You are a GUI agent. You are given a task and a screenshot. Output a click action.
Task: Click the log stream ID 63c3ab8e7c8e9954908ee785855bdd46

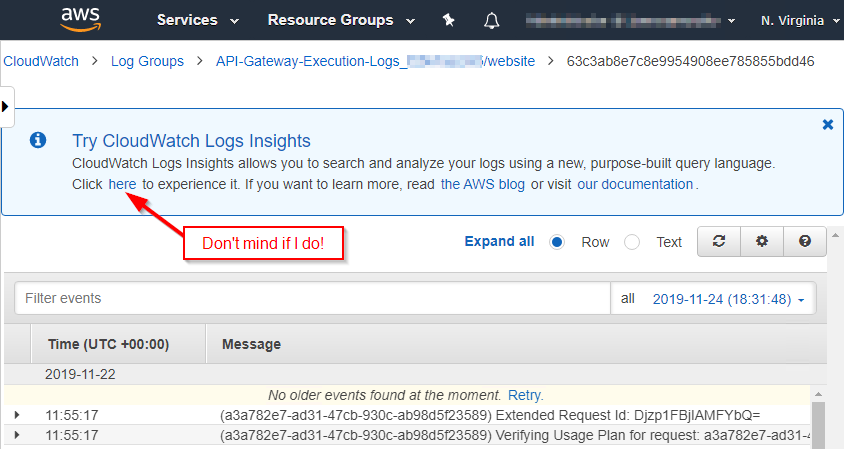point(690,61)
